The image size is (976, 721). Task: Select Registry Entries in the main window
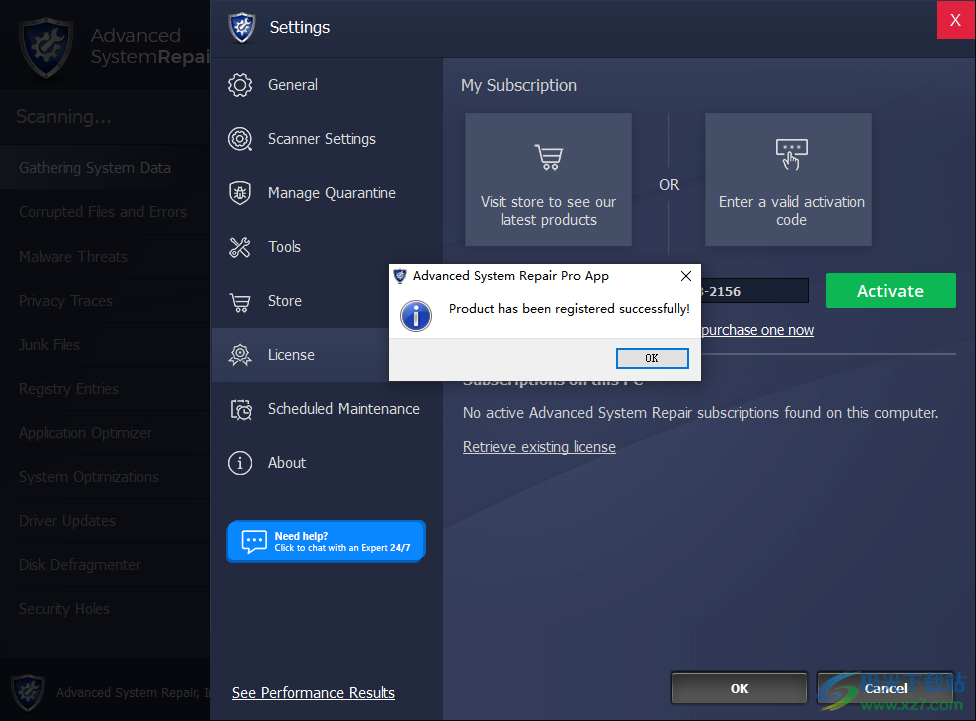coord(105,389)
